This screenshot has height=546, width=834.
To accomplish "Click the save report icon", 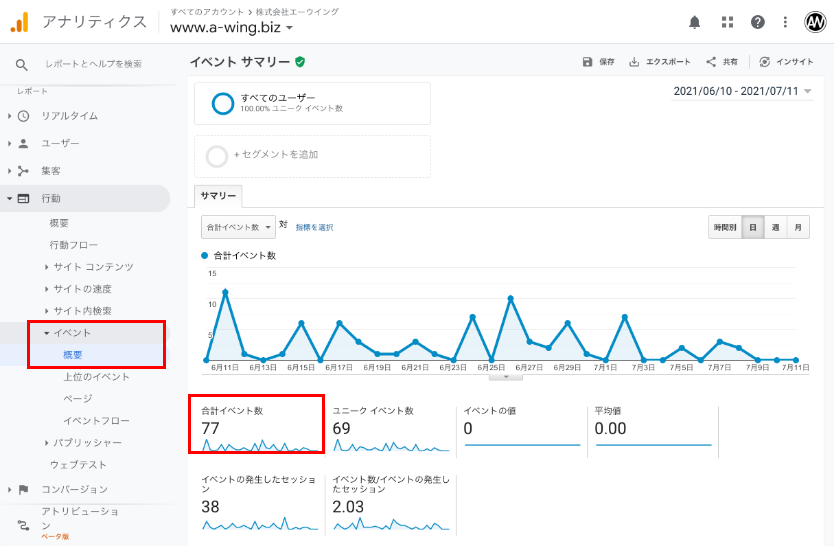I will (x=588, y=62).
